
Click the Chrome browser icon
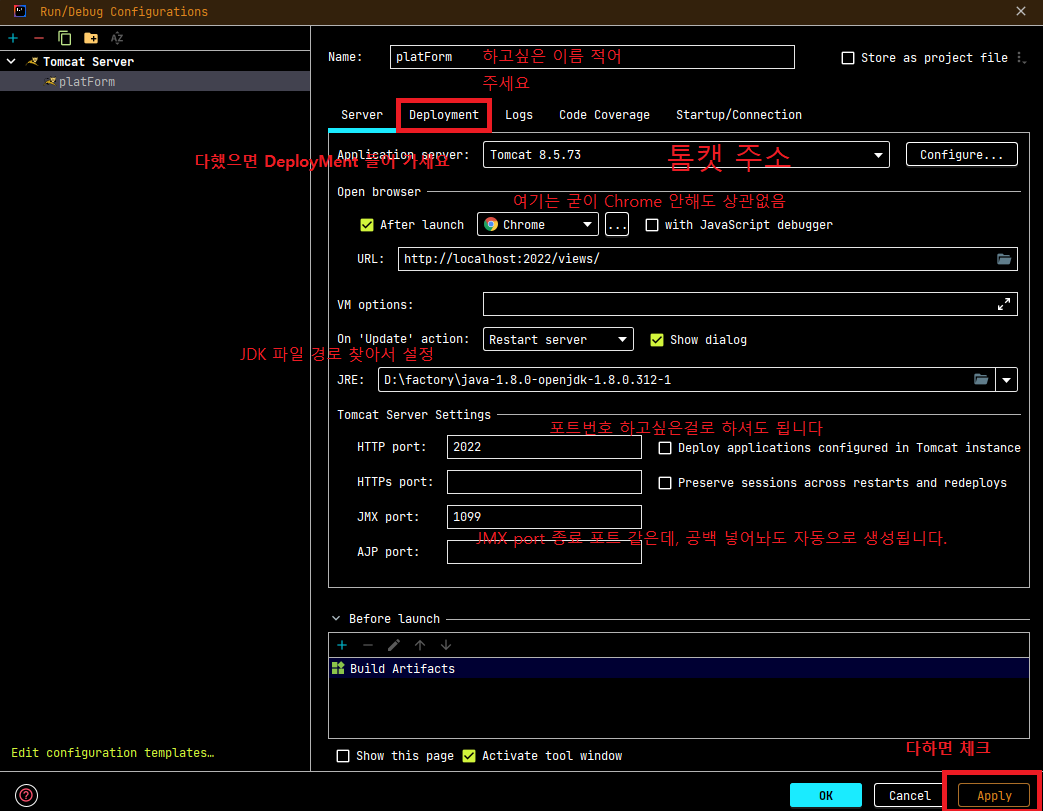pos(491,224)
